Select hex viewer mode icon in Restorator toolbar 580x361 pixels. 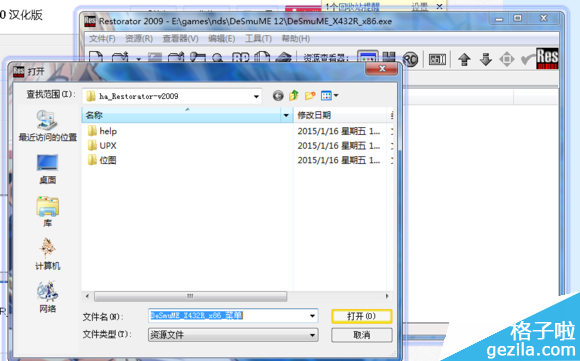389,58
